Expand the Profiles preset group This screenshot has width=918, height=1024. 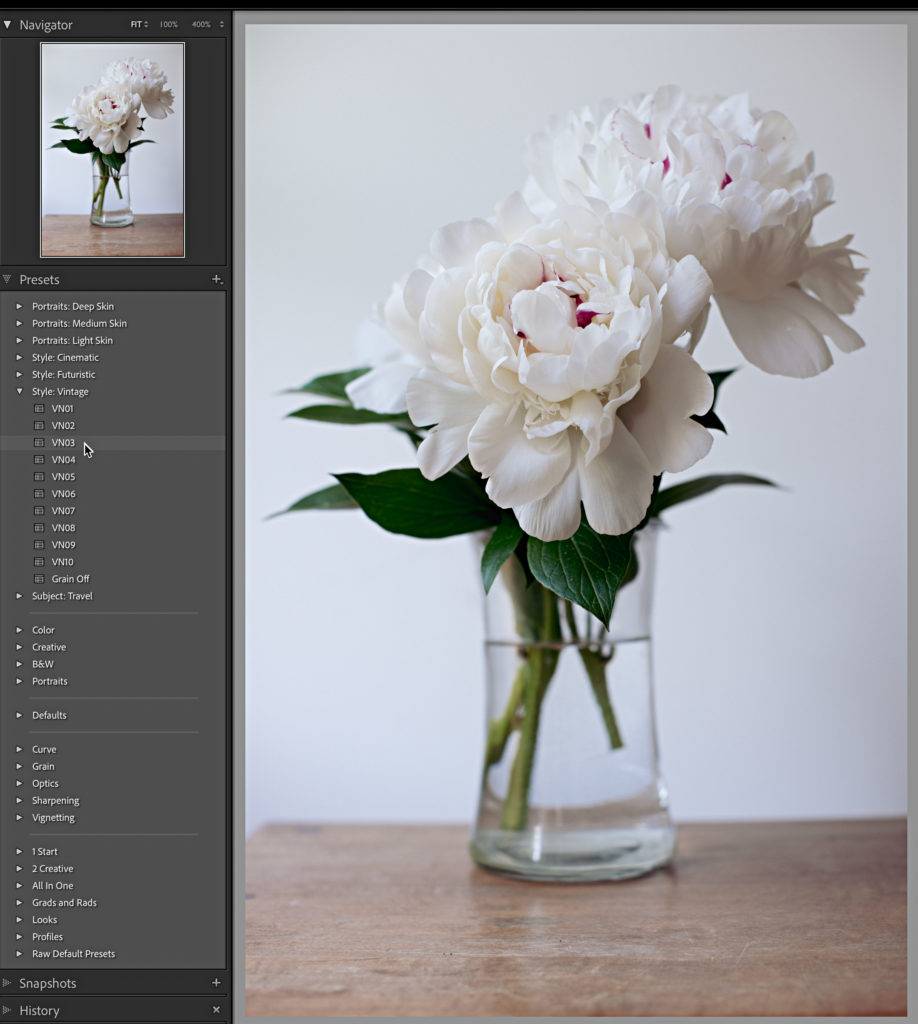point(19,936)
